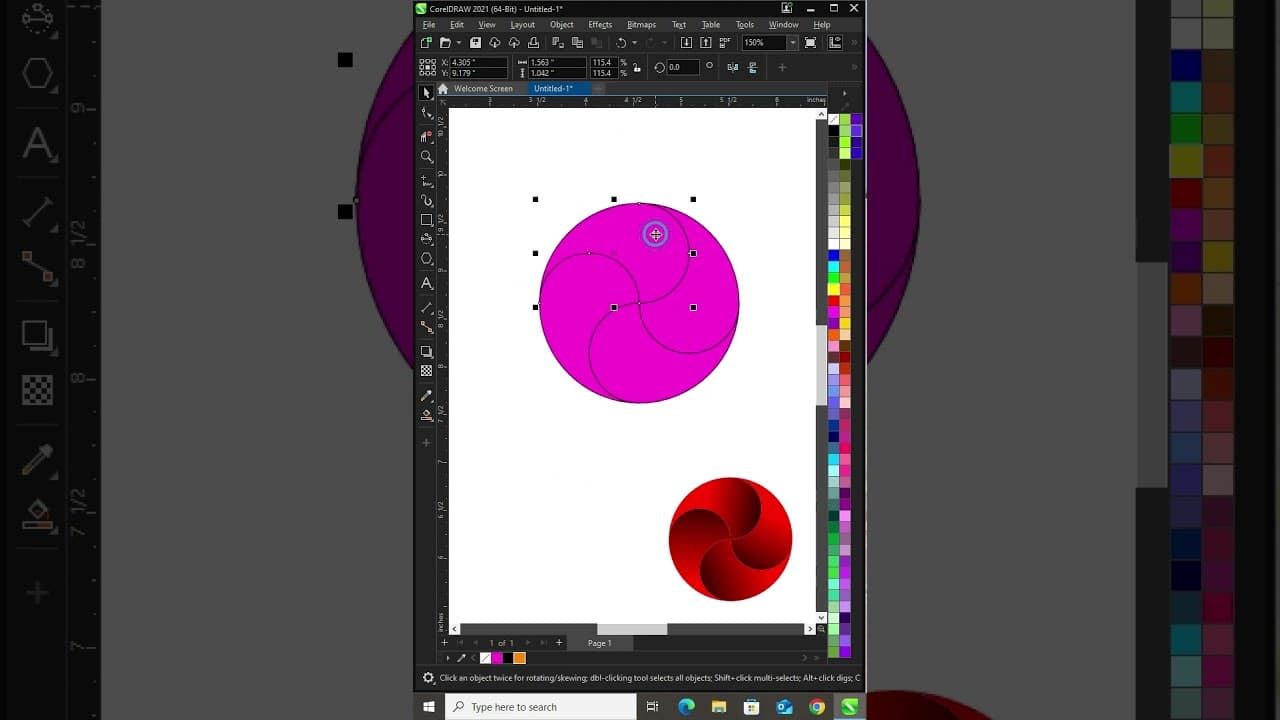Click the status bar settings gear
This screenshot has height=720, width=1280.
428,678
